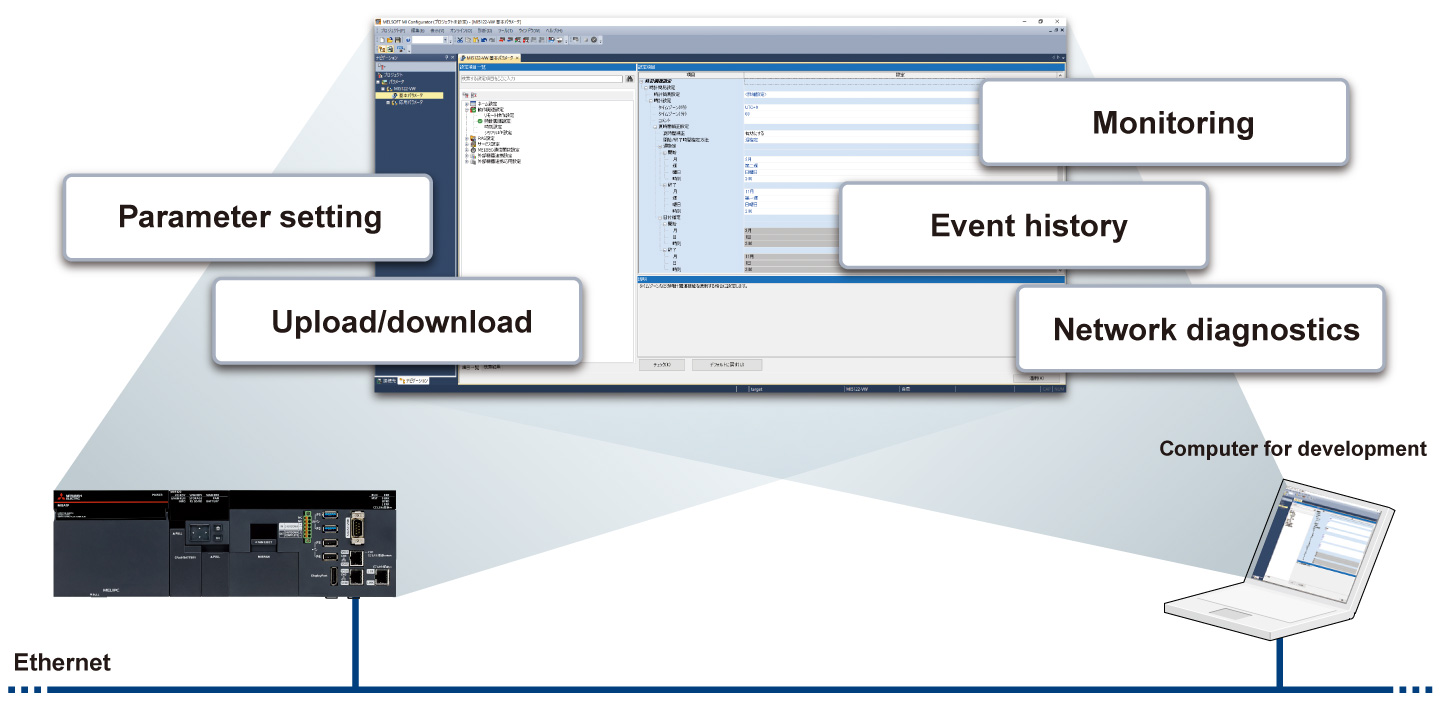Click the Cut scissors icon in toolbar
The image size is (1440, 720).
[x=460, y=40]
